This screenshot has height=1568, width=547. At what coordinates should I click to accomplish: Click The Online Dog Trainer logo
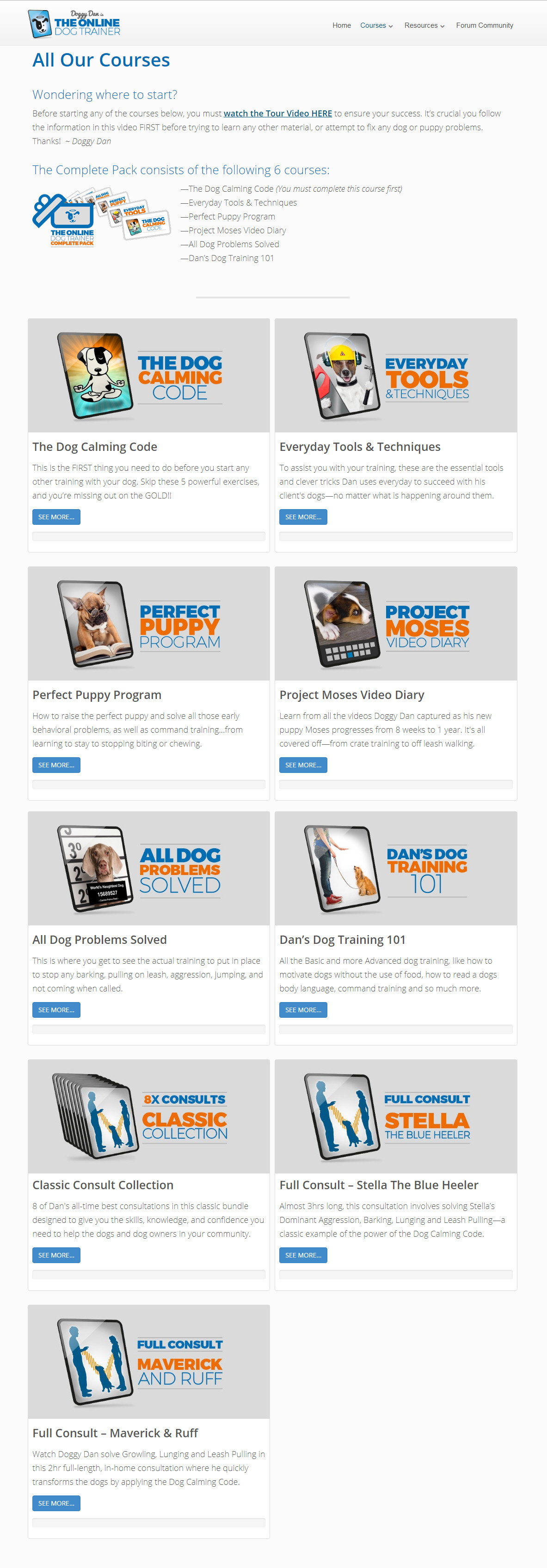(74, 24)
